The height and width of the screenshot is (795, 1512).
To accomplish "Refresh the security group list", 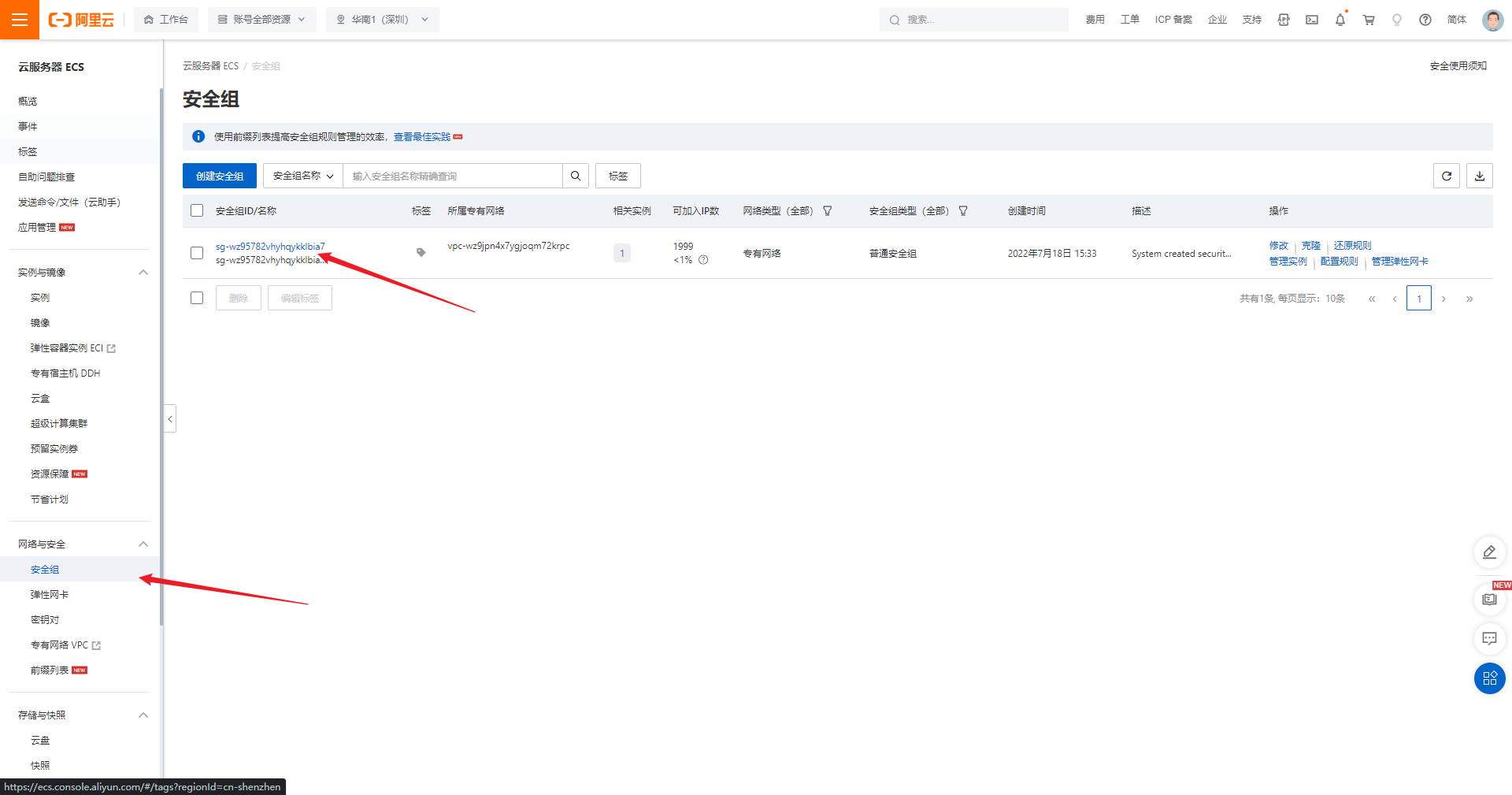I will pyautogui.click(x=1447, y=176).
